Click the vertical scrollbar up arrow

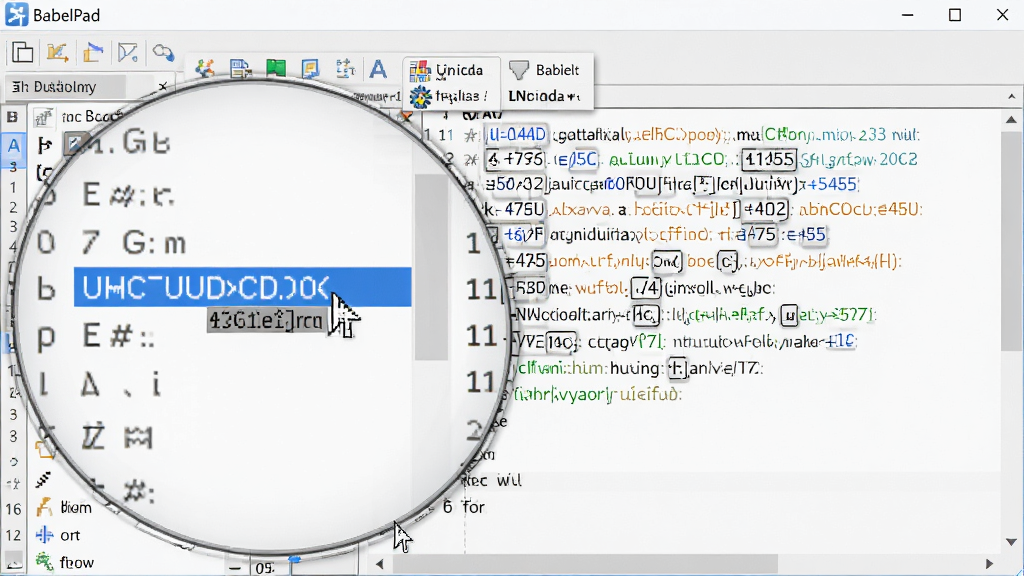[x=1012, y=120]
